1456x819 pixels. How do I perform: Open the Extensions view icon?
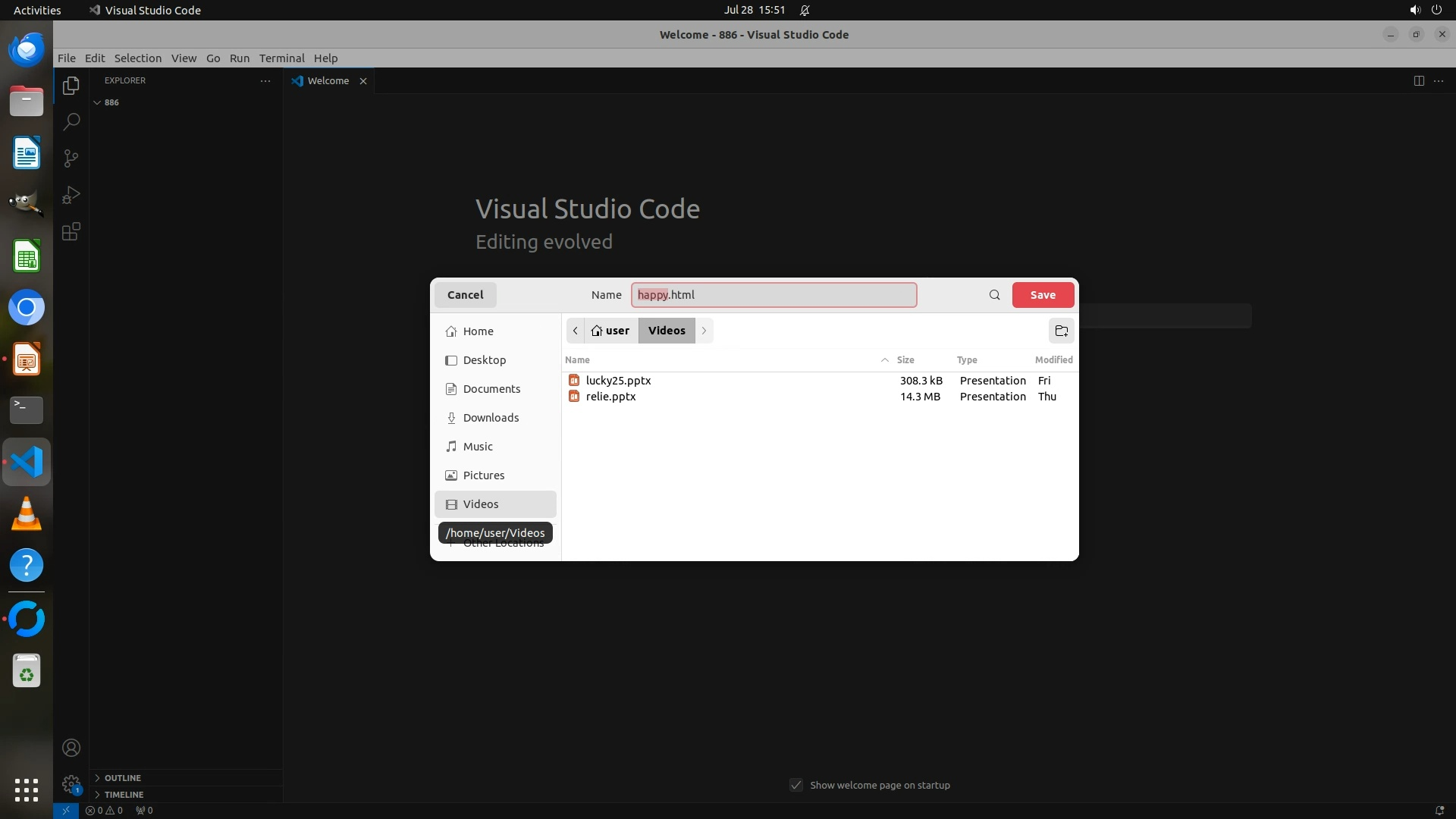(x=71, y=231)
